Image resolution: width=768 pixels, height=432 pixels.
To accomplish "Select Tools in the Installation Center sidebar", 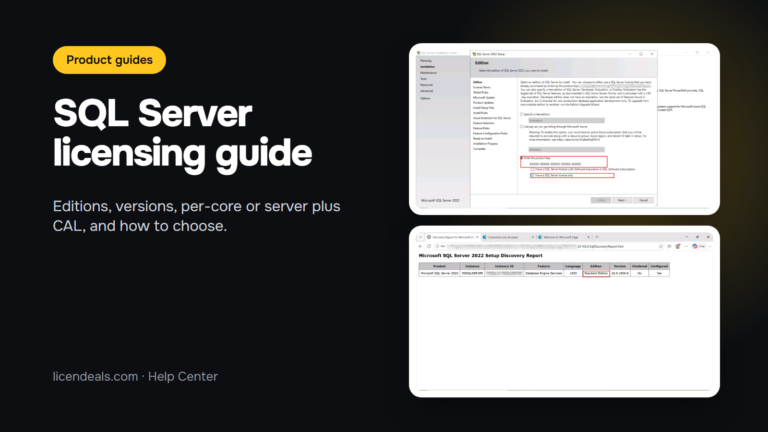I will click(423, 79).
